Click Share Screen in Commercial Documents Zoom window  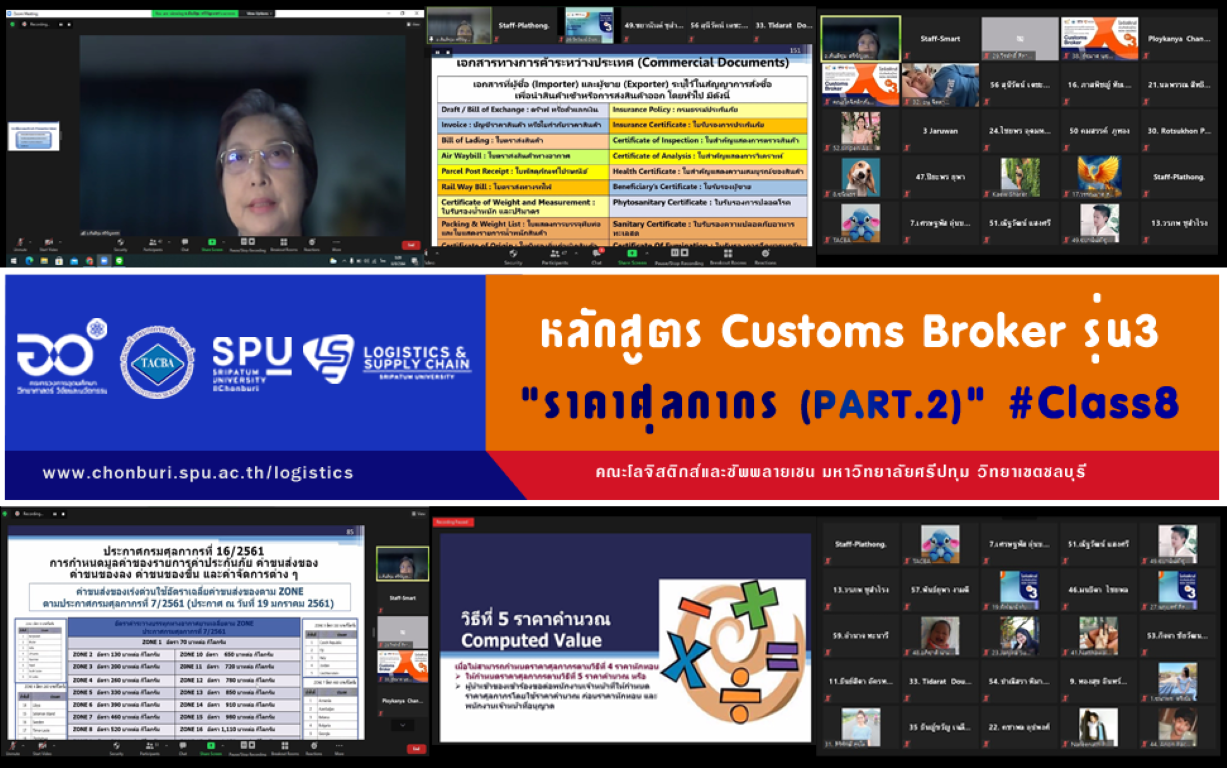point(632,258)
